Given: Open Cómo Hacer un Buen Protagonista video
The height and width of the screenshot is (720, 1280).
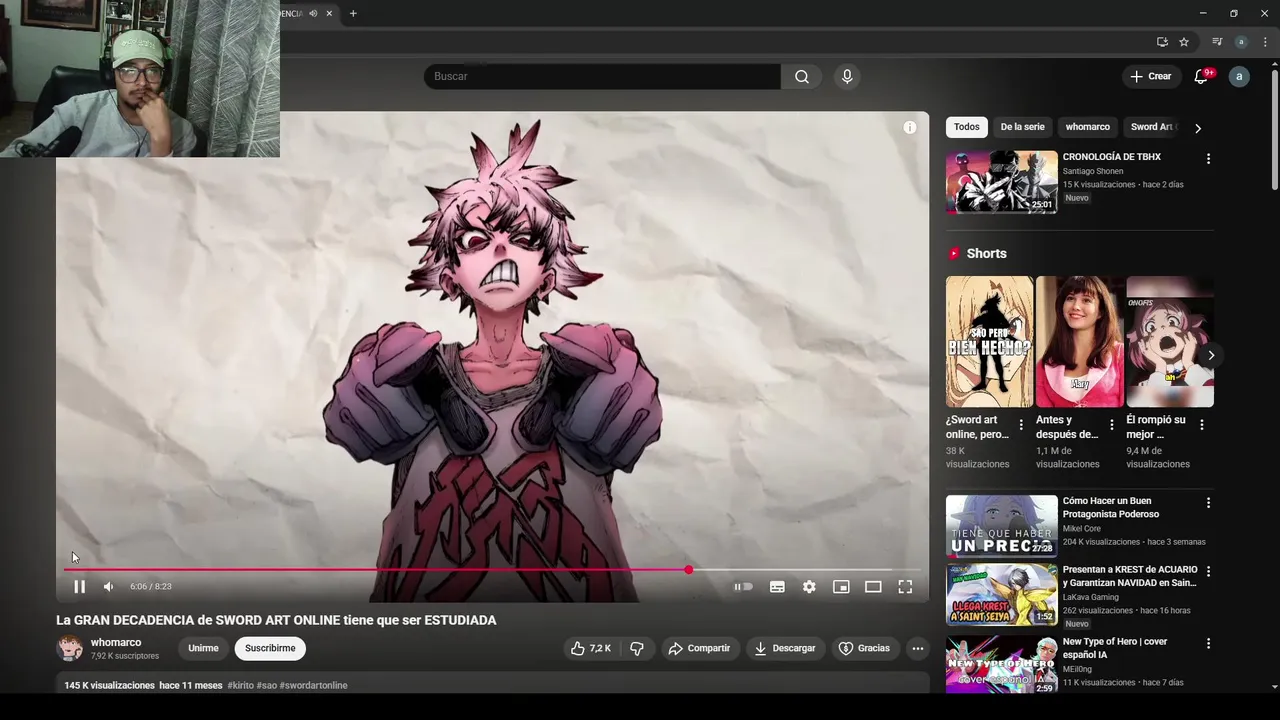Looking at the screenshot, I should [1001, 526].
